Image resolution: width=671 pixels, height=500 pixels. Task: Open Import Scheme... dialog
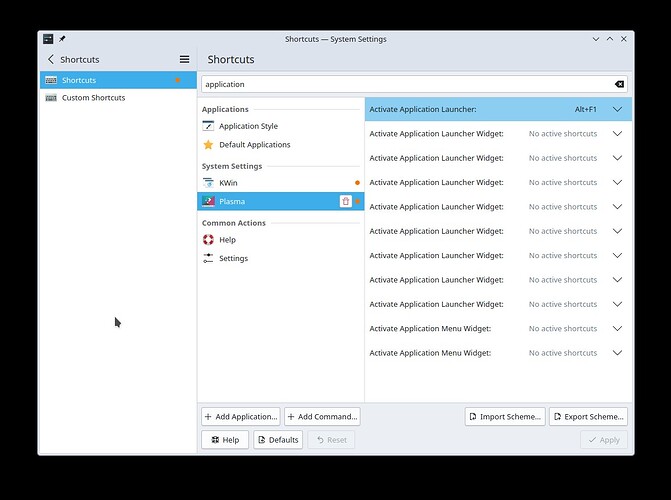click(x=505, y=417)
